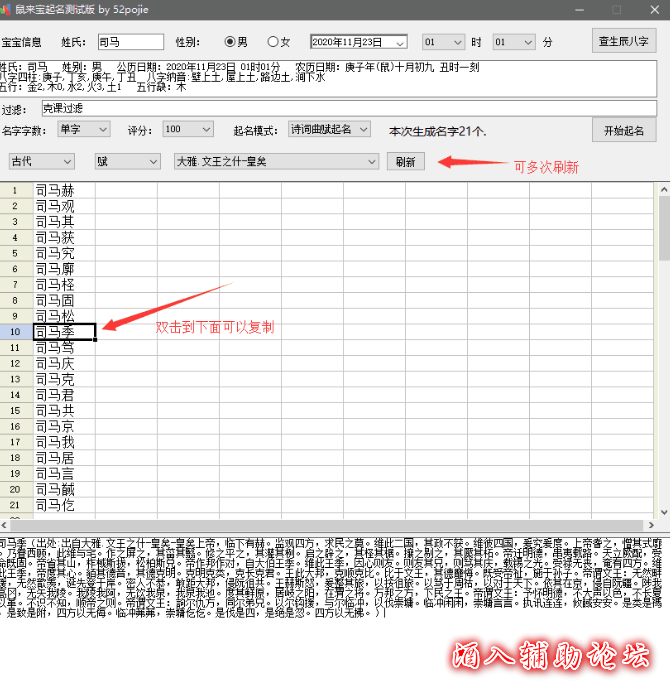Image resolution: width=670 pixels, height=688 pixels.
Task: Minimize the window
Action: 580,10
